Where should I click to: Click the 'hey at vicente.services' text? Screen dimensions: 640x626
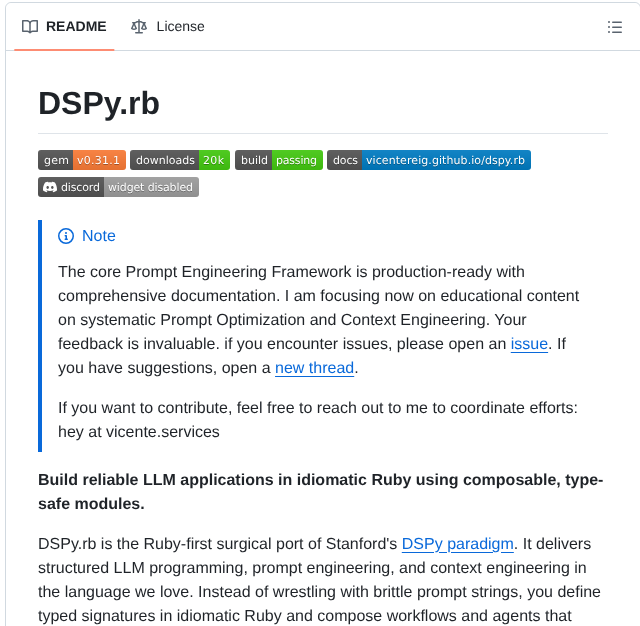tap(139, 432)
